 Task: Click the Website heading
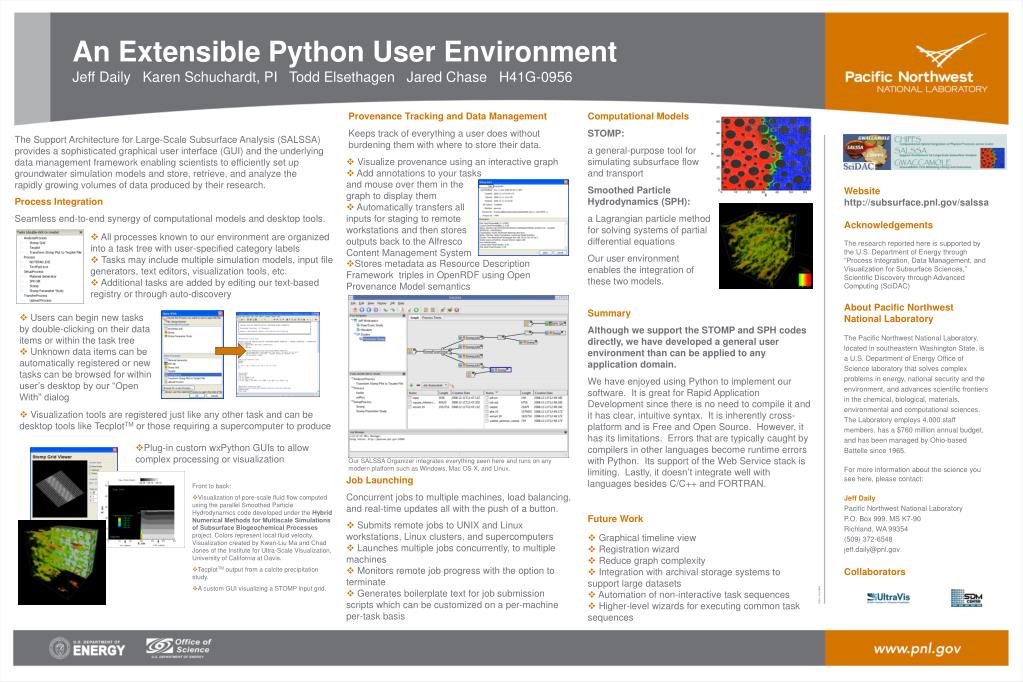tap(861, 191)
